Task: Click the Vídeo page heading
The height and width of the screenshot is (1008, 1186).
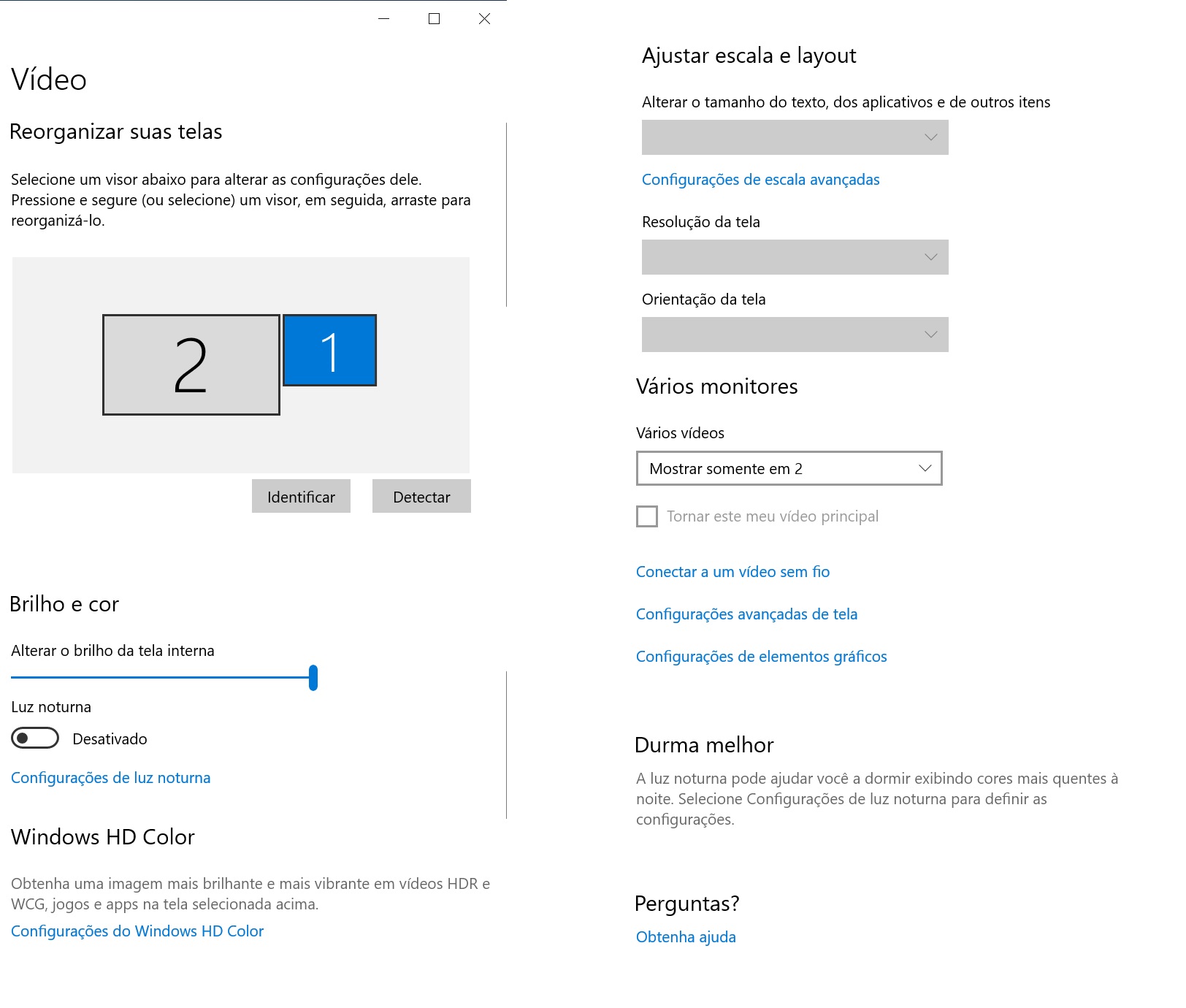Action: tap(49, 80)
